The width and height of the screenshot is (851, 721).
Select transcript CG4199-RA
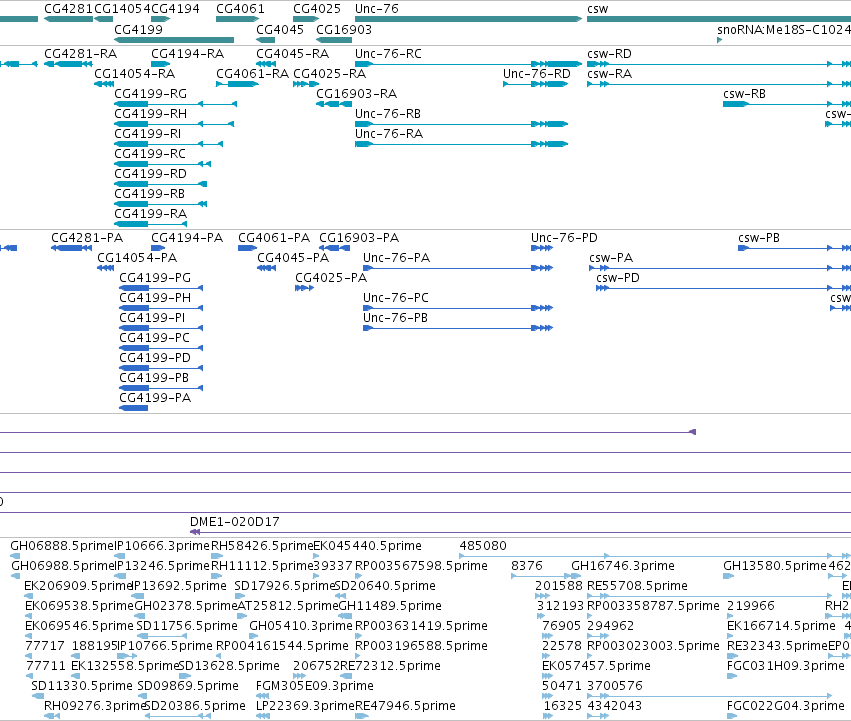tap(150, 214)
